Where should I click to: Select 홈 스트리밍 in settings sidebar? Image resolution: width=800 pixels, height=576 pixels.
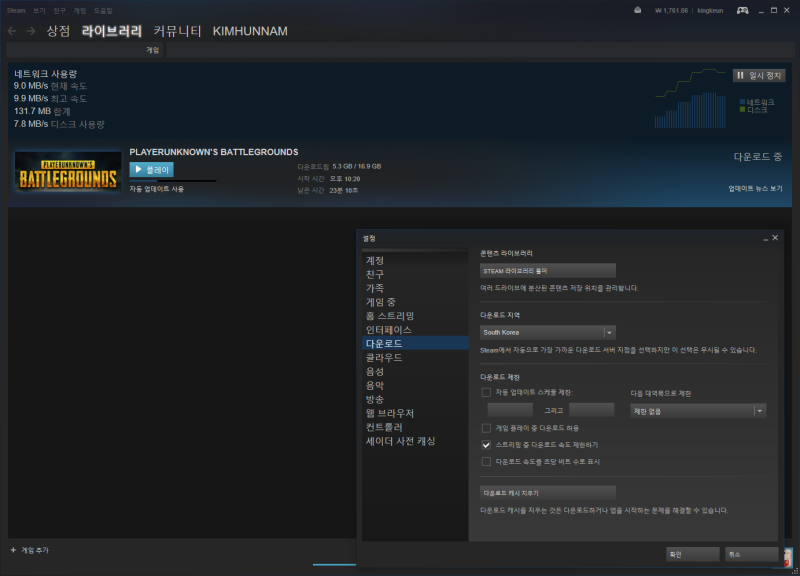[415, 316]
